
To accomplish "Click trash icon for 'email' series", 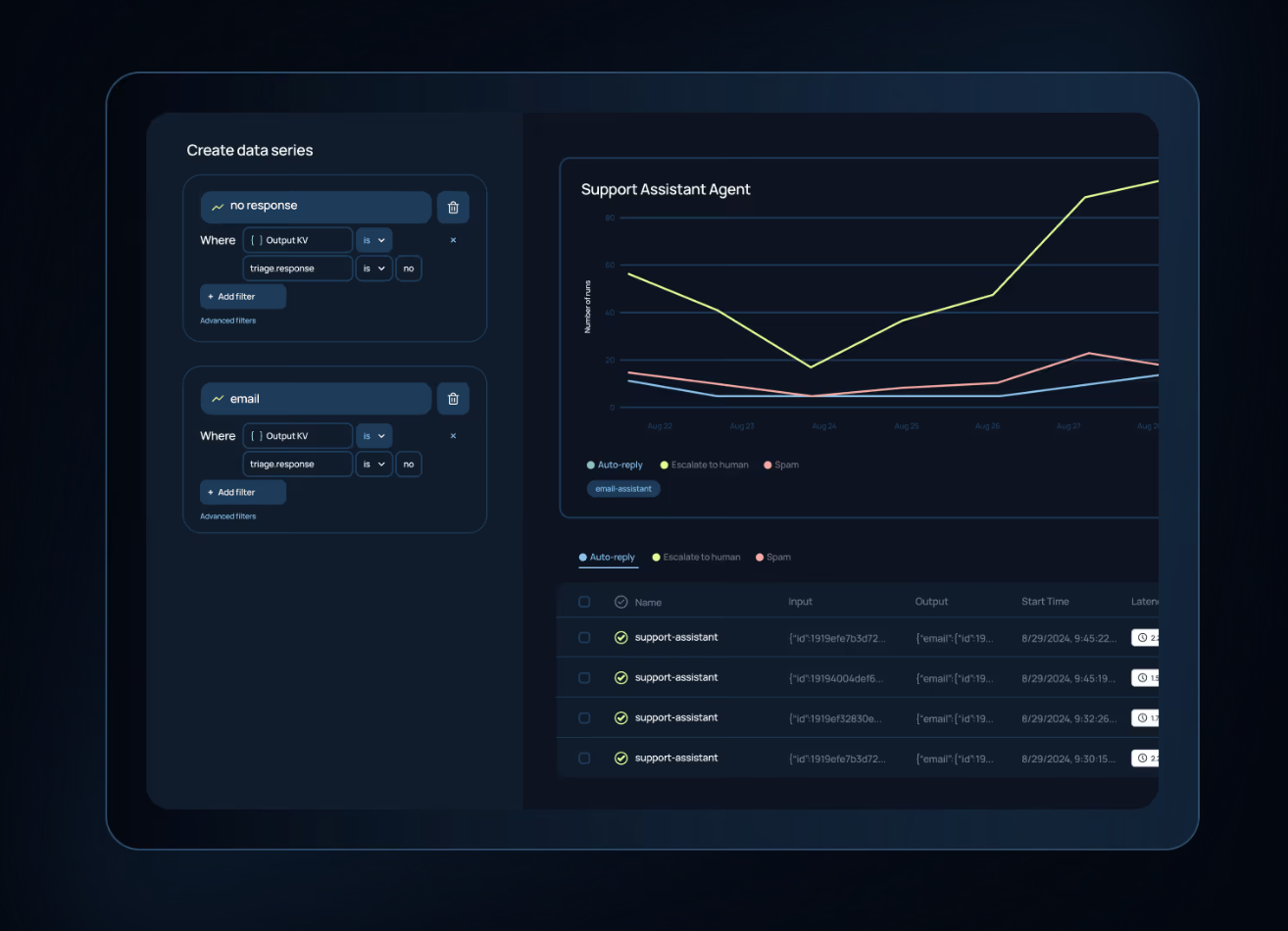I will pyautogui.click(x=453, y=399).
